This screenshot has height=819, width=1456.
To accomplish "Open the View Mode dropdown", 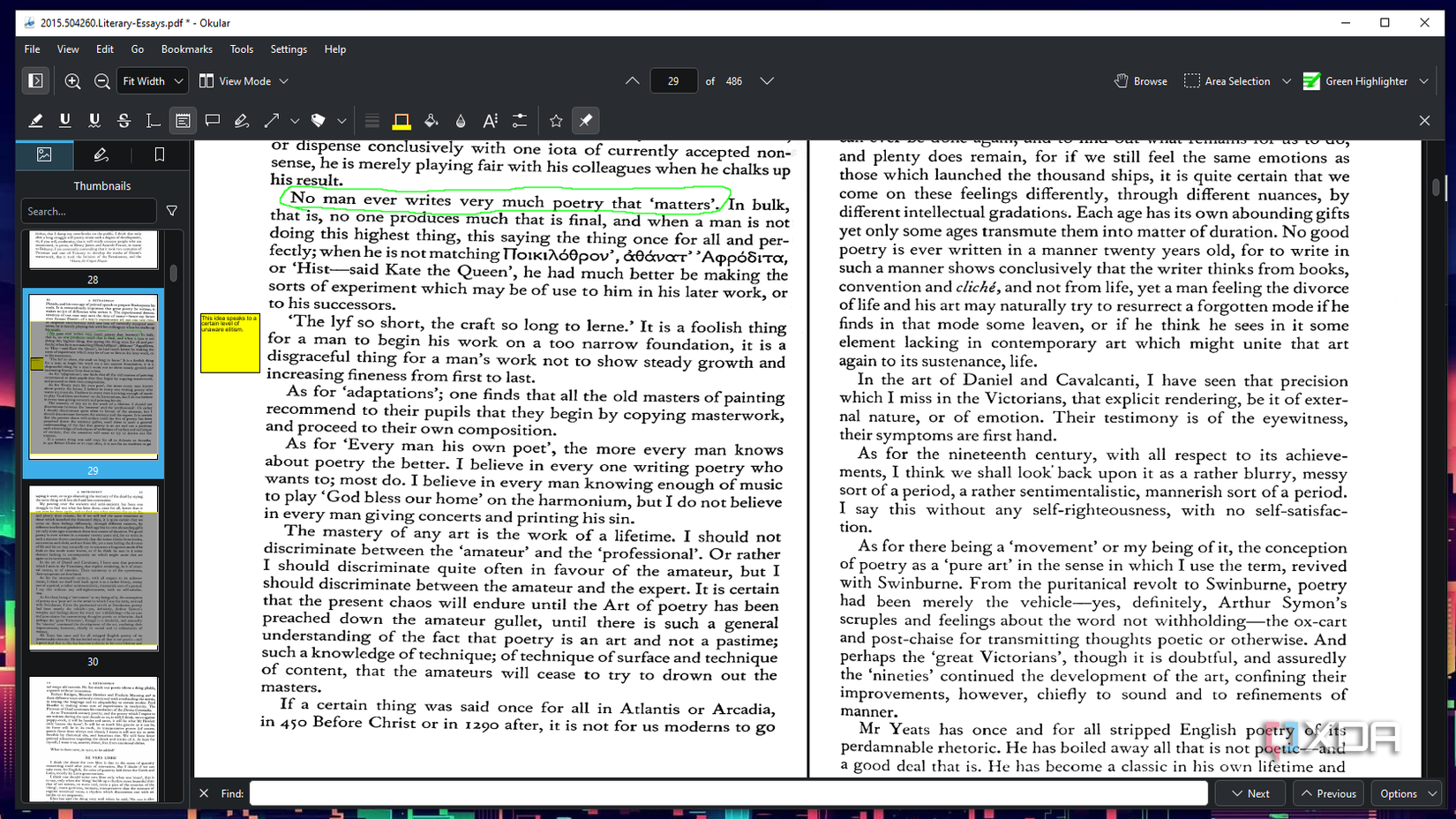I will tap(244, 80).
